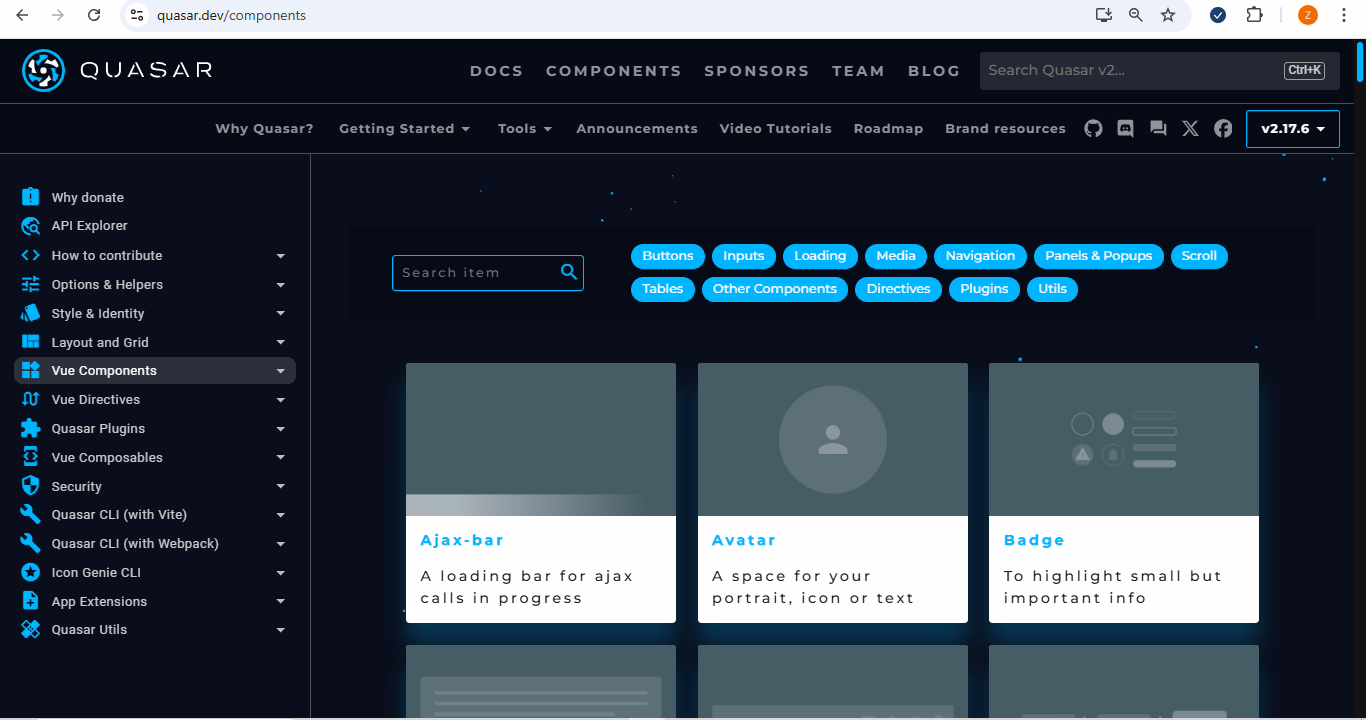Screen dimensions: 1366x720
Task: Click the How to contribute code icon
Action: point(31,255)
